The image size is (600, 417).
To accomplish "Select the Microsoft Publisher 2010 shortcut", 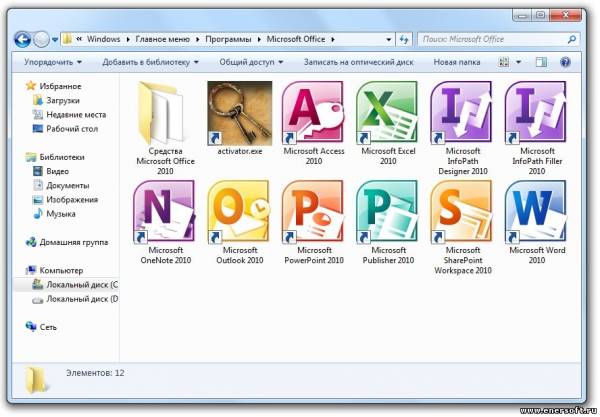I will pyautogui.click(x=388, y=223).
